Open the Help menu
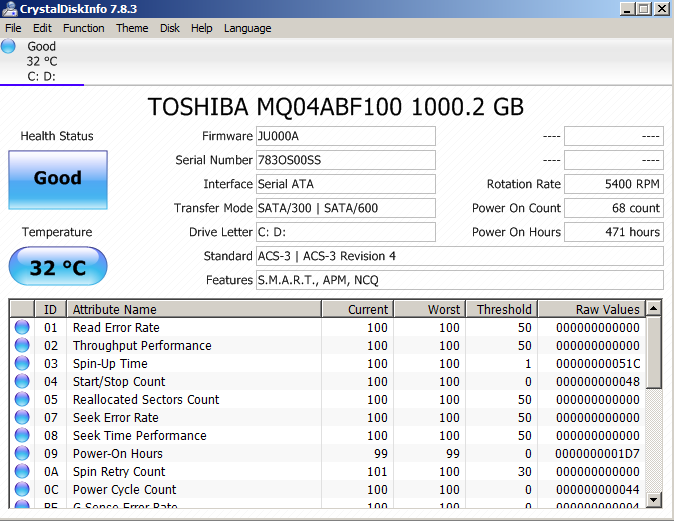This screenshot has width=674, height=521. point(202,28)
